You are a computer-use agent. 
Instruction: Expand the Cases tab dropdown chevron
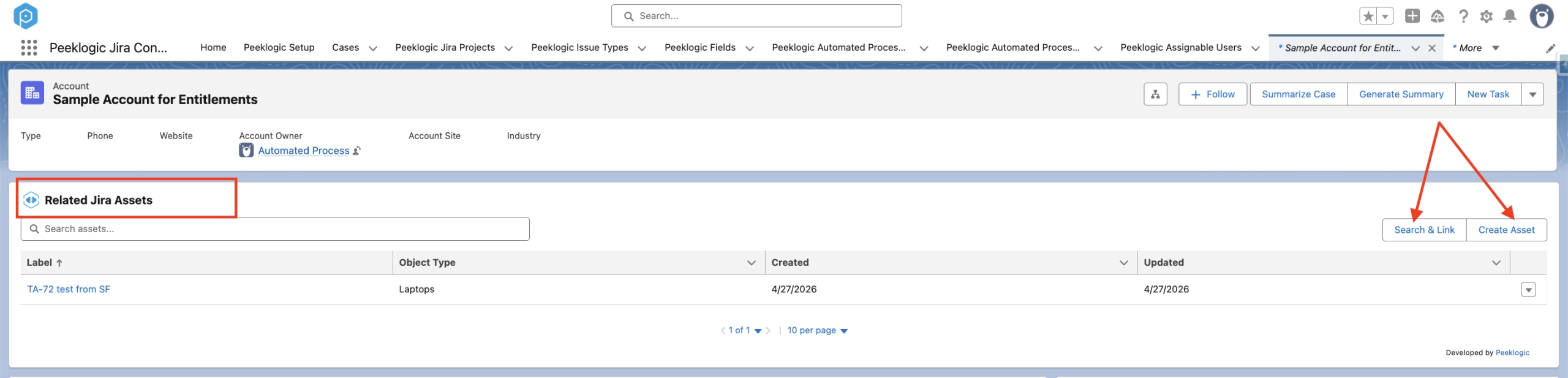point(373,48)
